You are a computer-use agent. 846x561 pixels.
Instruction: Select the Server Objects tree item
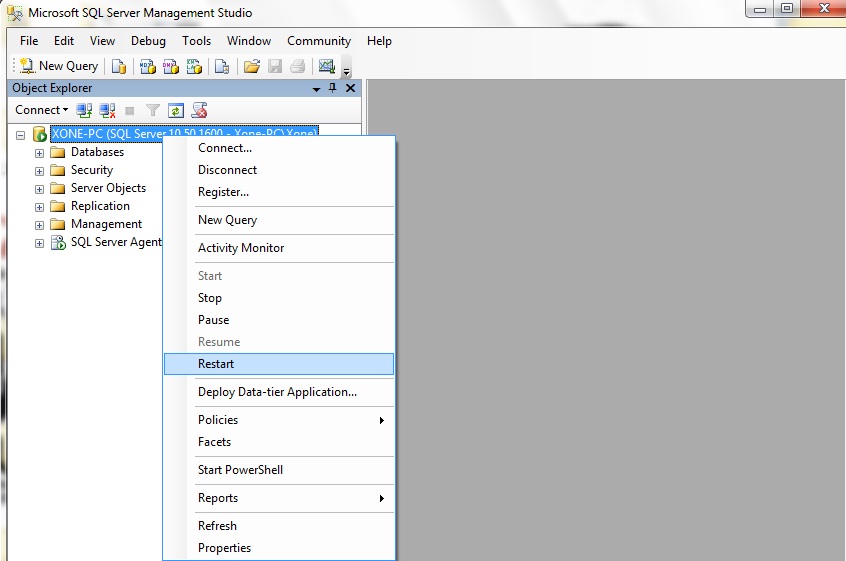(x=108, y=188)
